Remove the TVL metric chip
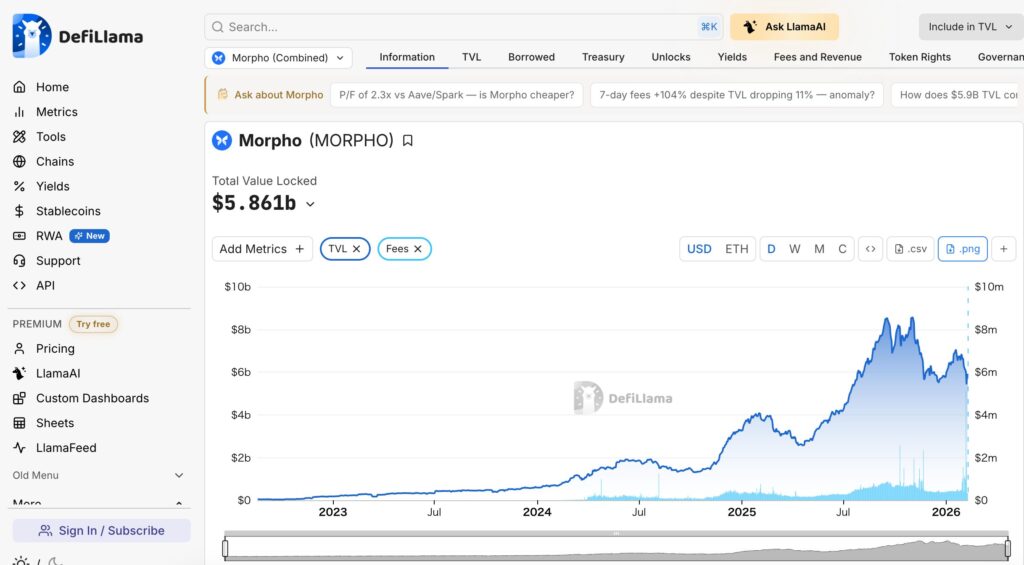Viewport: 1024px width, 565px height. click(x=356, y=249)
